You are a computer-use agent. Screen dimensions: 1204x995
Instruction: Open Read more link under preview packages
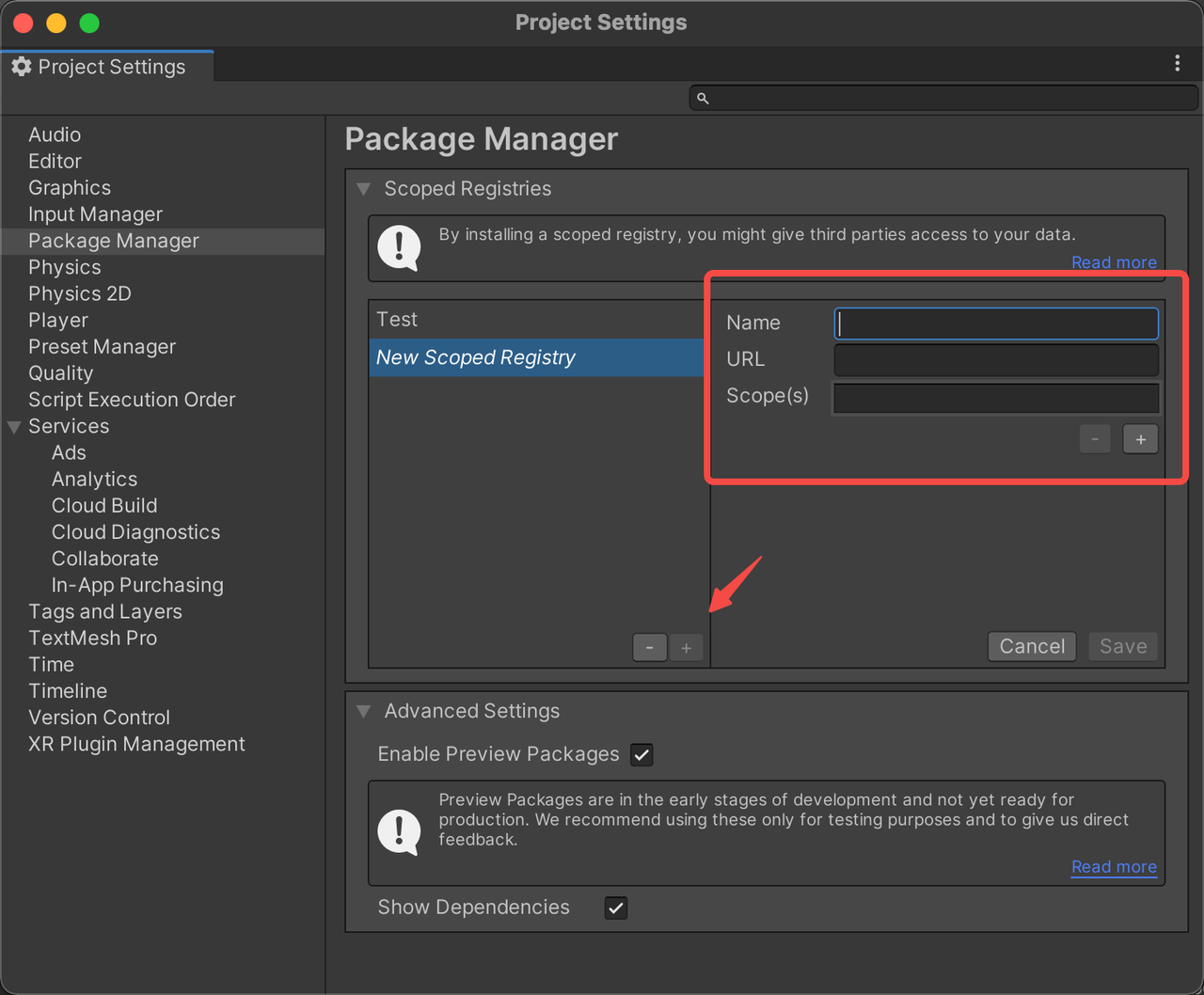coord(1114,867)
